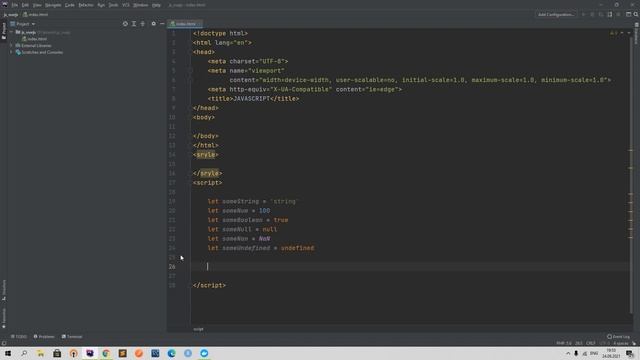
Task: Open the Terminal tool window
Action: pos(72,337)
